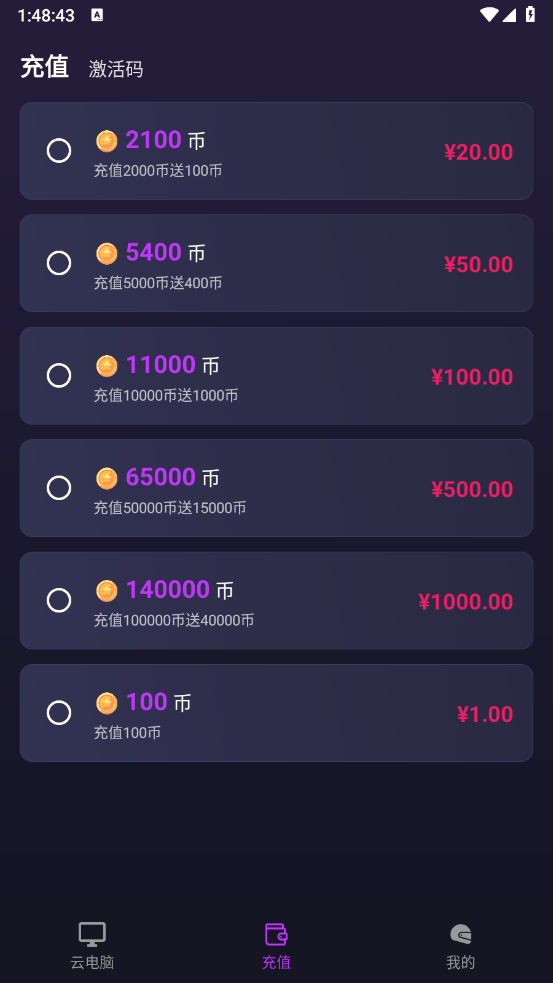Tap 充值10000币送1000币 package description

pos(166,396)
